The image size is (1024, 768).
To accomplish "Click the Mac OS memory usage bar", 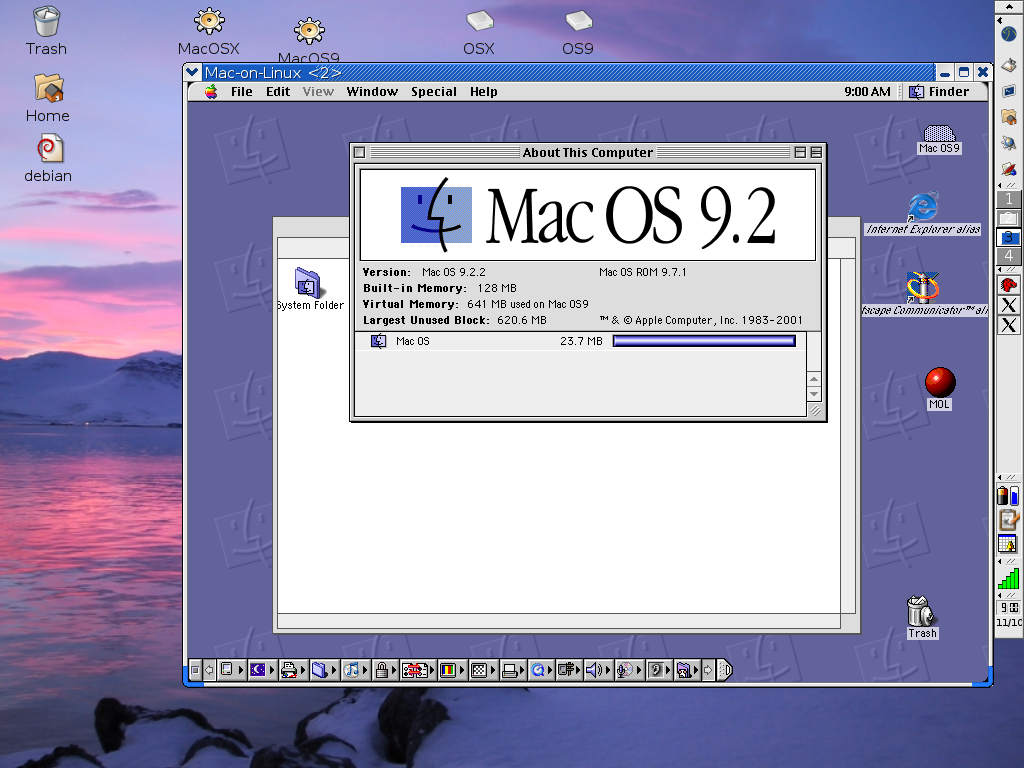I will tap(704, 341).
